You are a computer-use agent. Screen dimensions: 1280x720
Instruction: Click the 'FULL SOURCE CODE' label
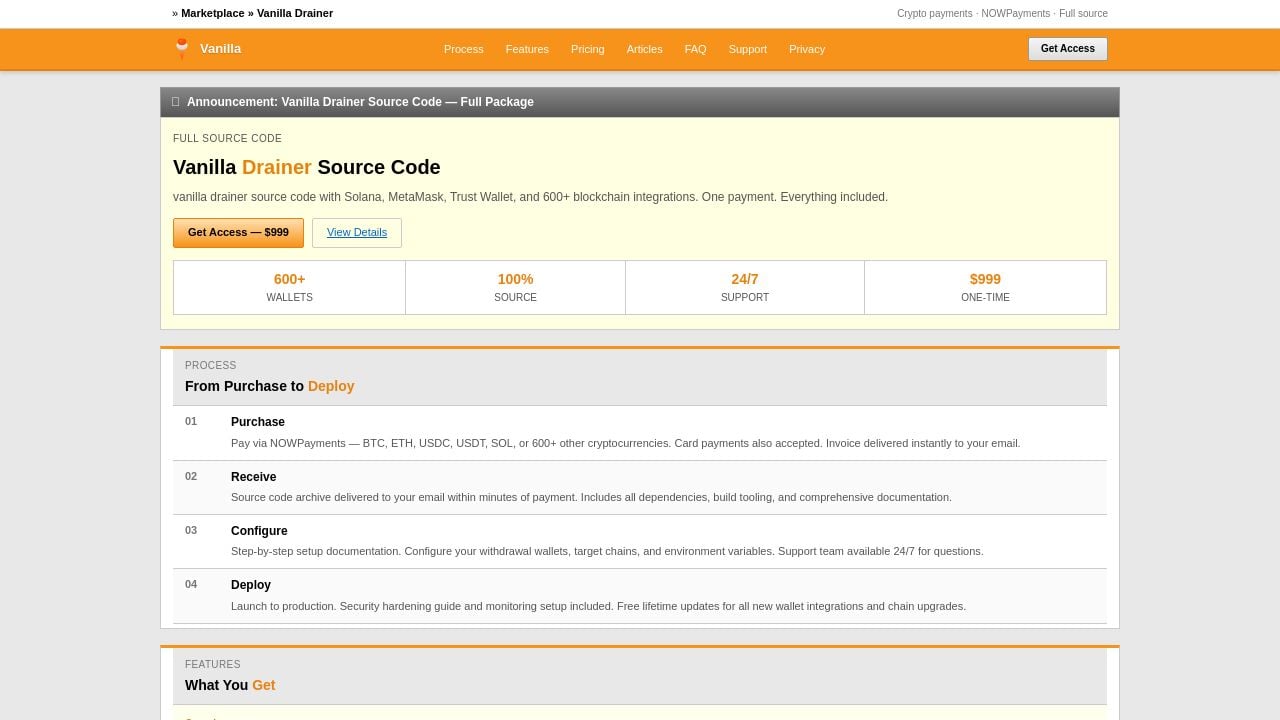[227, 139]
